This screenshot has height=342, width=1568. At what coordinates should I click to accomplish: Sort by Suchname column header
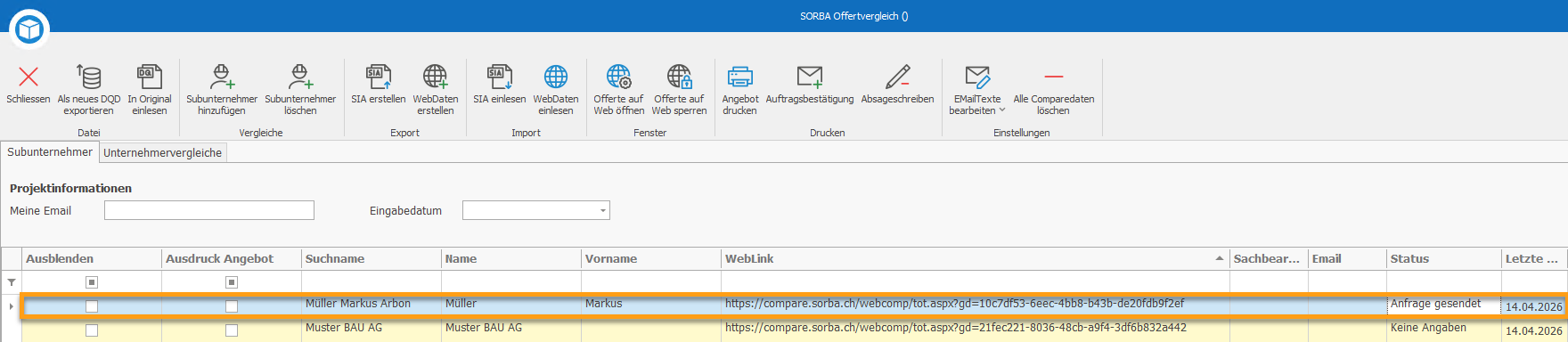pos(372,258)
